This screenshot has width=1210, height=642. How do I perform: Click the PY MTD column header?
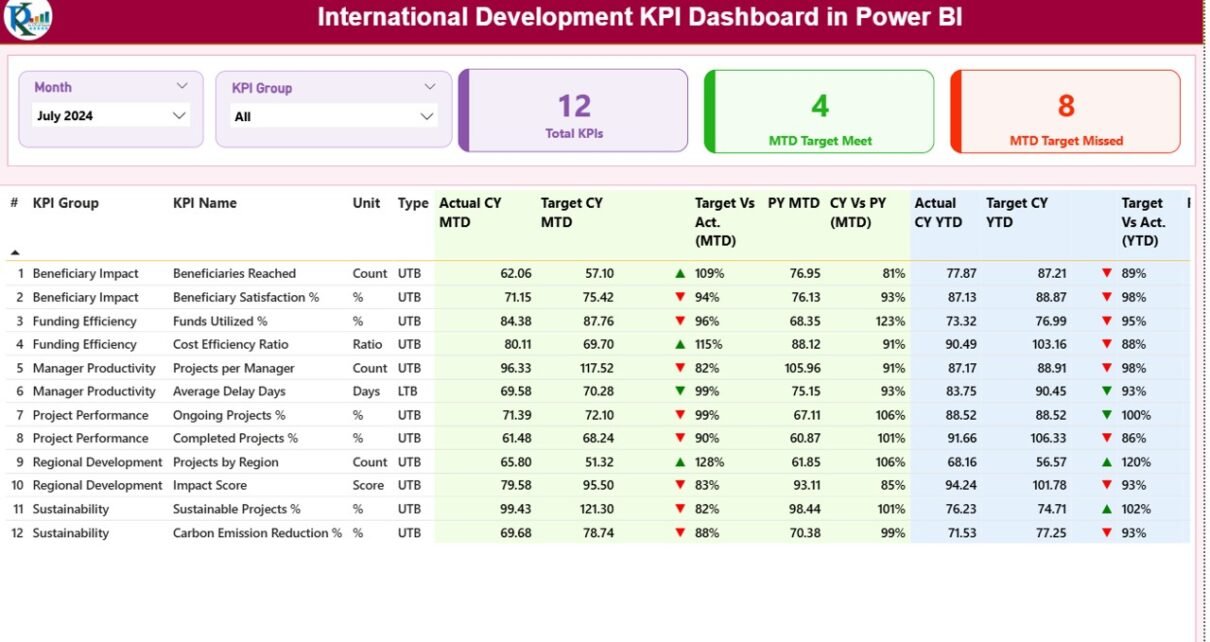pos(793,203)
